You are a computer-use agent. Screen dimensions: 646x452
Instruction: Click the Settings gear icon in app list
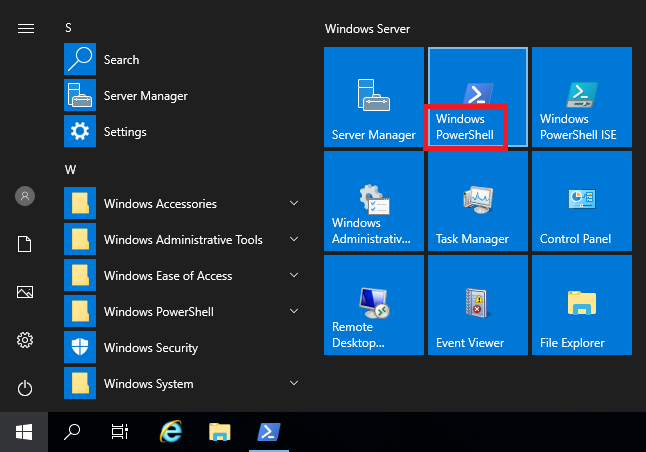(x=80, y=131)
